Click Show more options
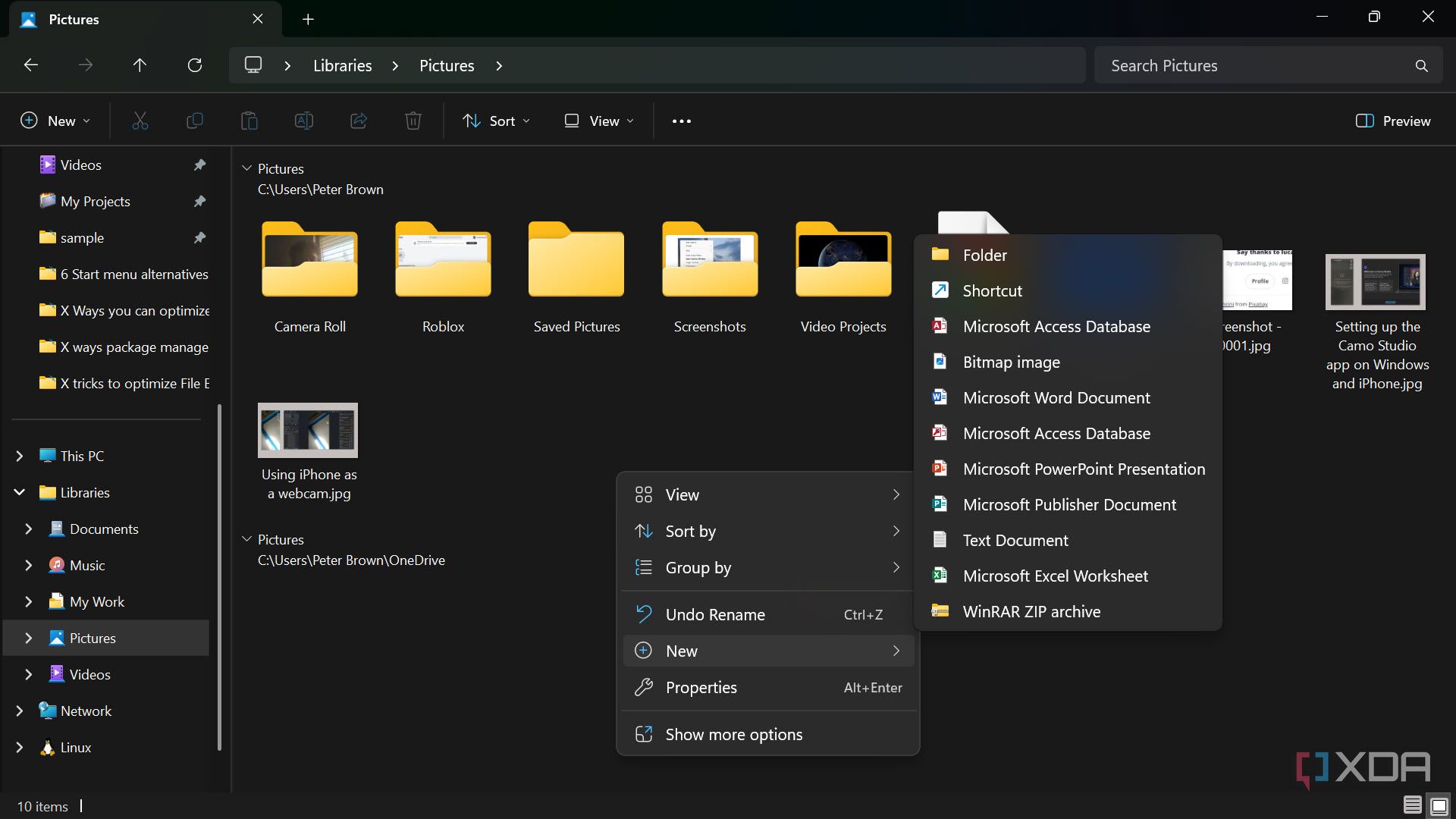Screen dimensions: 1456x819 768,734
